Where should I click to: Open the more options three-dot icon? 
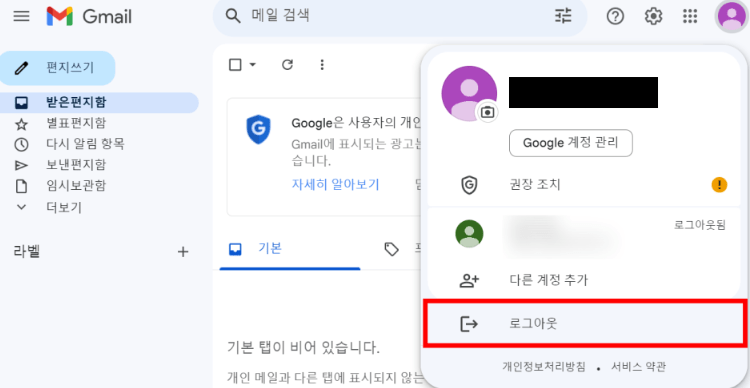[322, 65]
